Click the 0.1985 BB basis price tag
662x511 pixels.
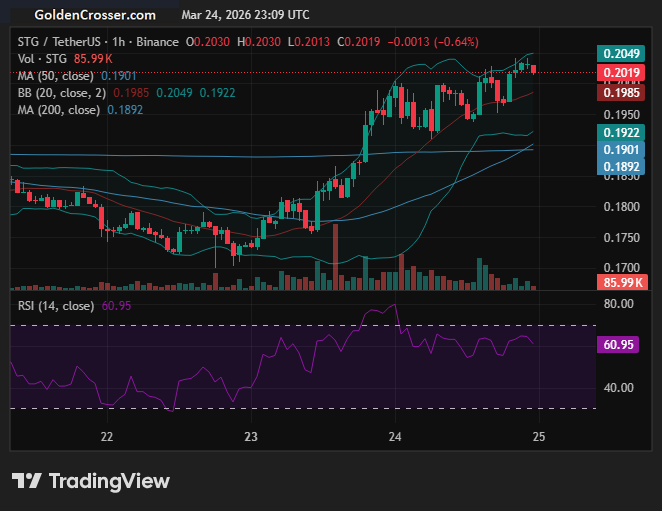point(621,92)
